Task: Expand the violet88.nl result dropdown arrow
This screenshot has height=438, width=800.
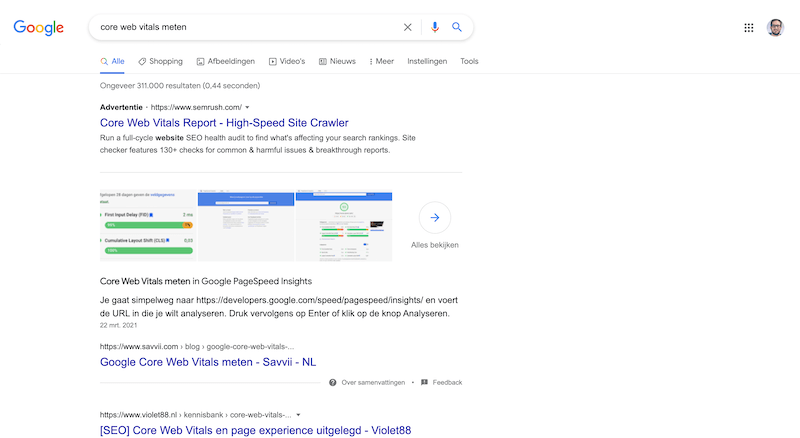Action: tap(298, 414)
